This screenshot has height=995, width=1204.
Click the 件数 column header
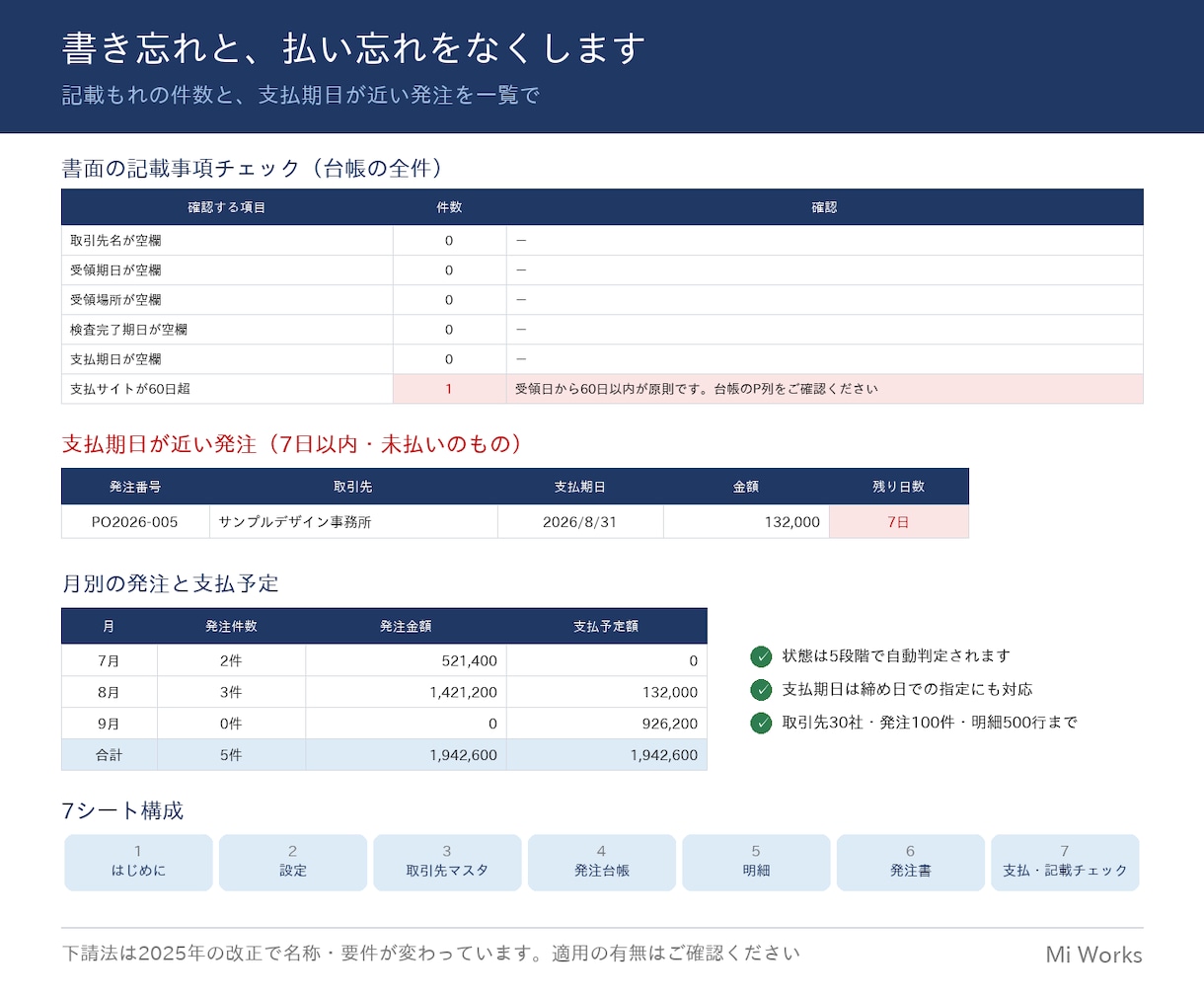tap(449, 207)
